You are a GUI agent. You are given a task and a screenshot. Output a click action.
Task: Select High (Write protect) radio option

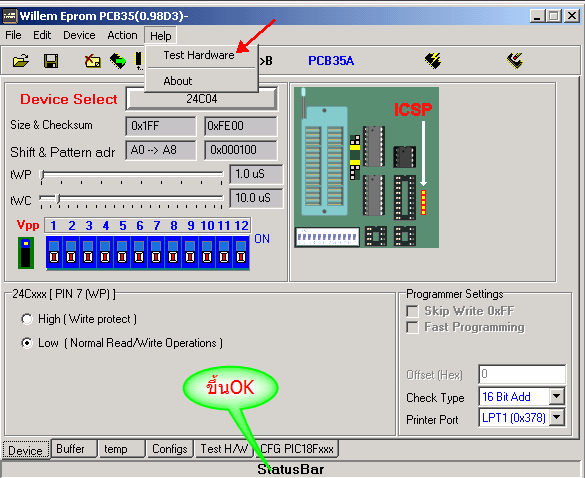pyautogui.click(x=27, y=319)
